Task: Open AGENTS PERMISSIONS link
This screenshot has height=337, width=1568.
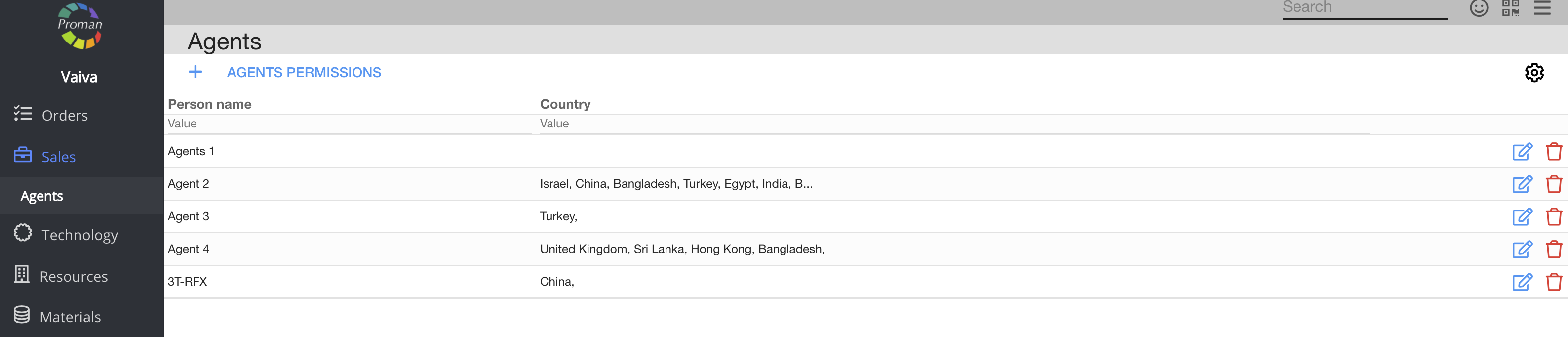Action: 304,73
